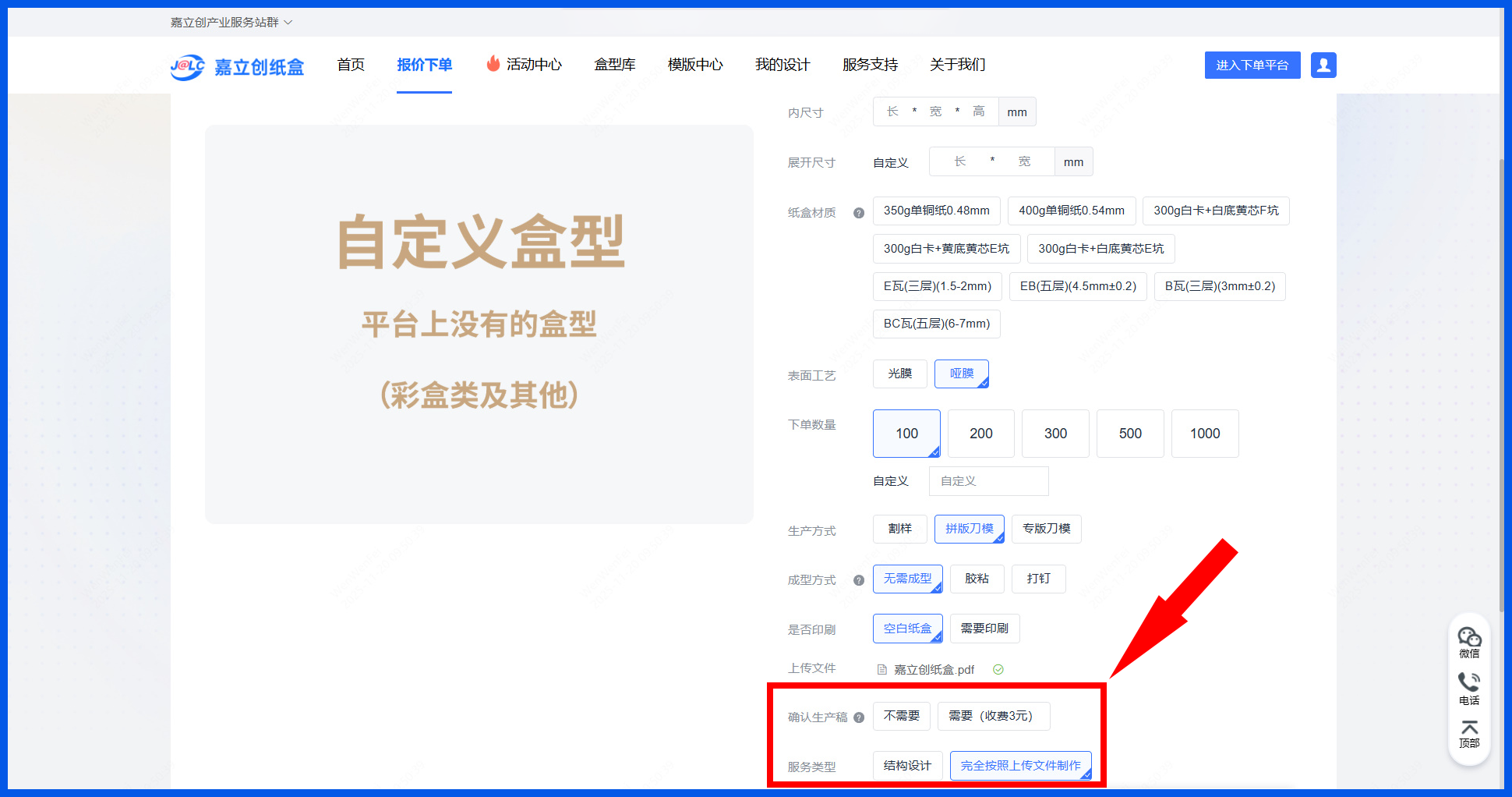1512x797 pixels.
Task: Click the custom quantity 自定义 input field
Action: 987,481
